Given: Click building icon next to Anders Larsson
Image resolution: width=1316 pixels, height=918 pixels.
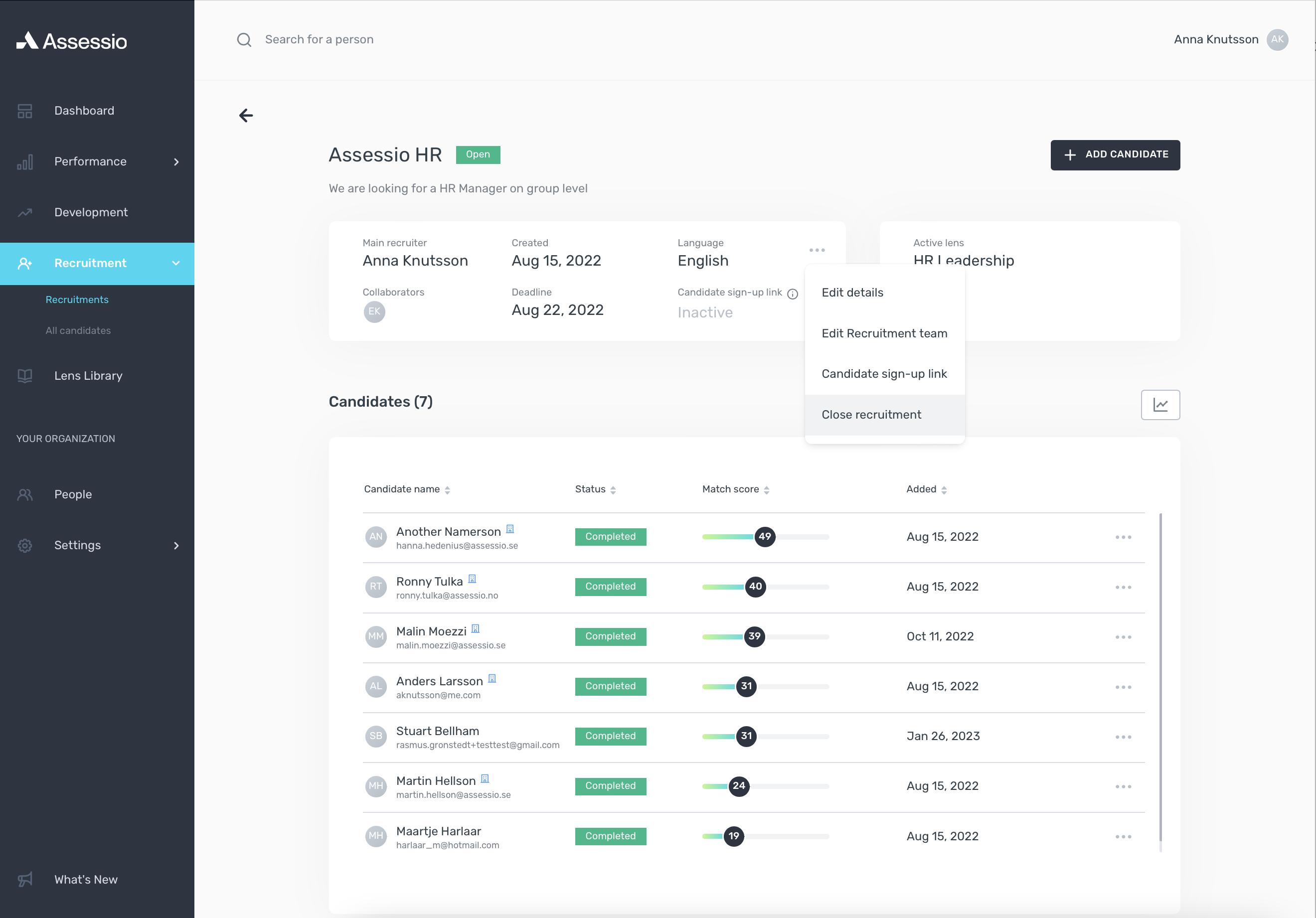Looking at the screenshot, I should (x=492, y=678).
